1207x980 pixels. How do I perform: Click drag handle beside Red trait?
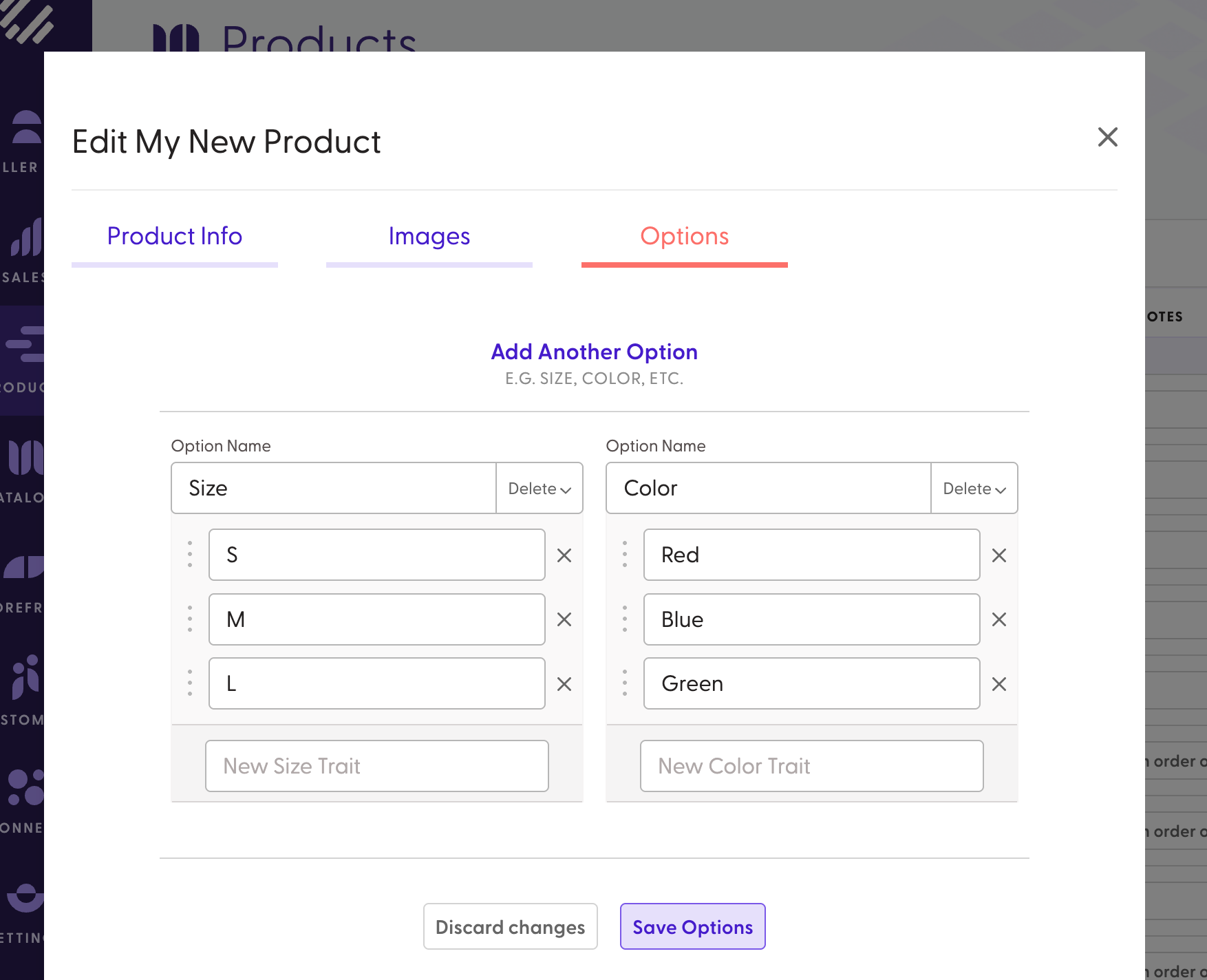(x=625, y=555)
